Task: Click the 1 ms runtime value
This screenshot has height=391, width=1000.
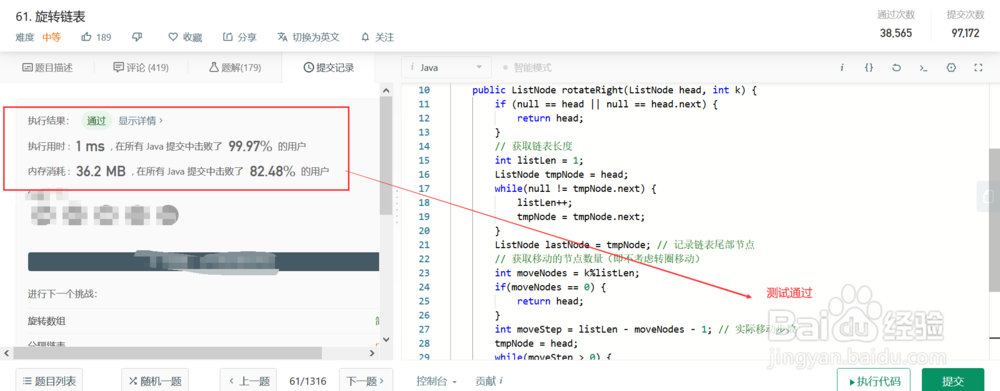Action: [x=90, y=146]
